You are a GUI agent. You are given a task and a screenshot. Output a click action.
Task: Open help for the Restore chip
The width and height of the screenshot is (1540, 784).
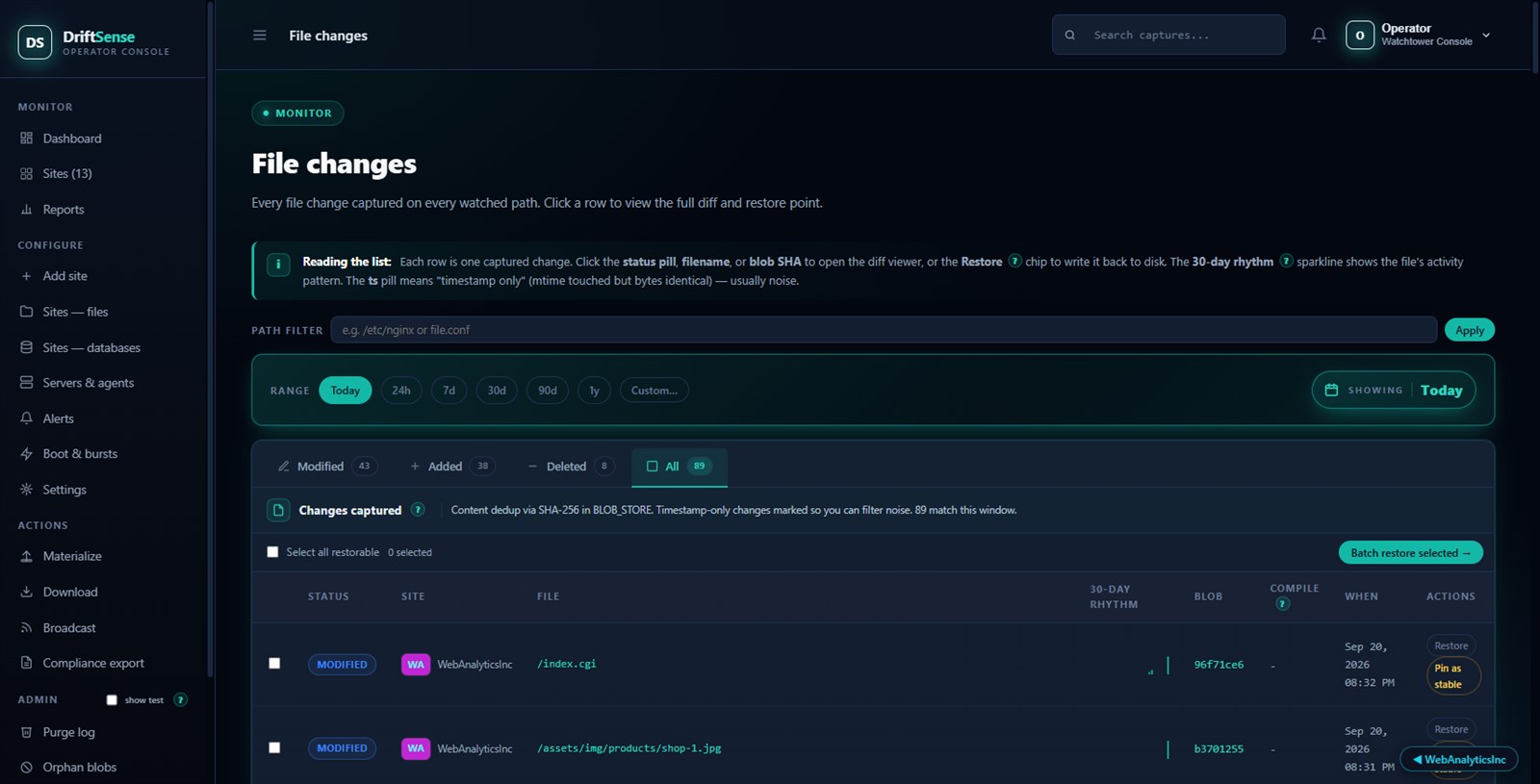point(1014,261)
